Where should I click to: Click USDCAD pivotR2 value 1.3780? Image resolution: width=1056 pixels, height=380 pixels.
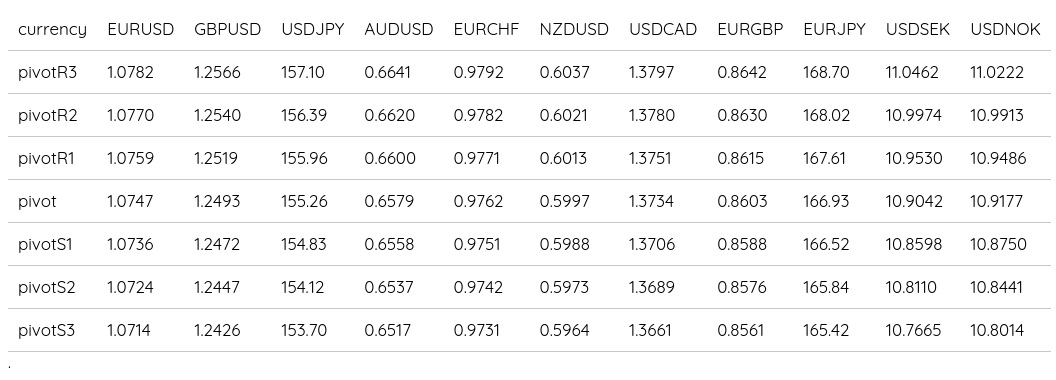coord(652,115)
